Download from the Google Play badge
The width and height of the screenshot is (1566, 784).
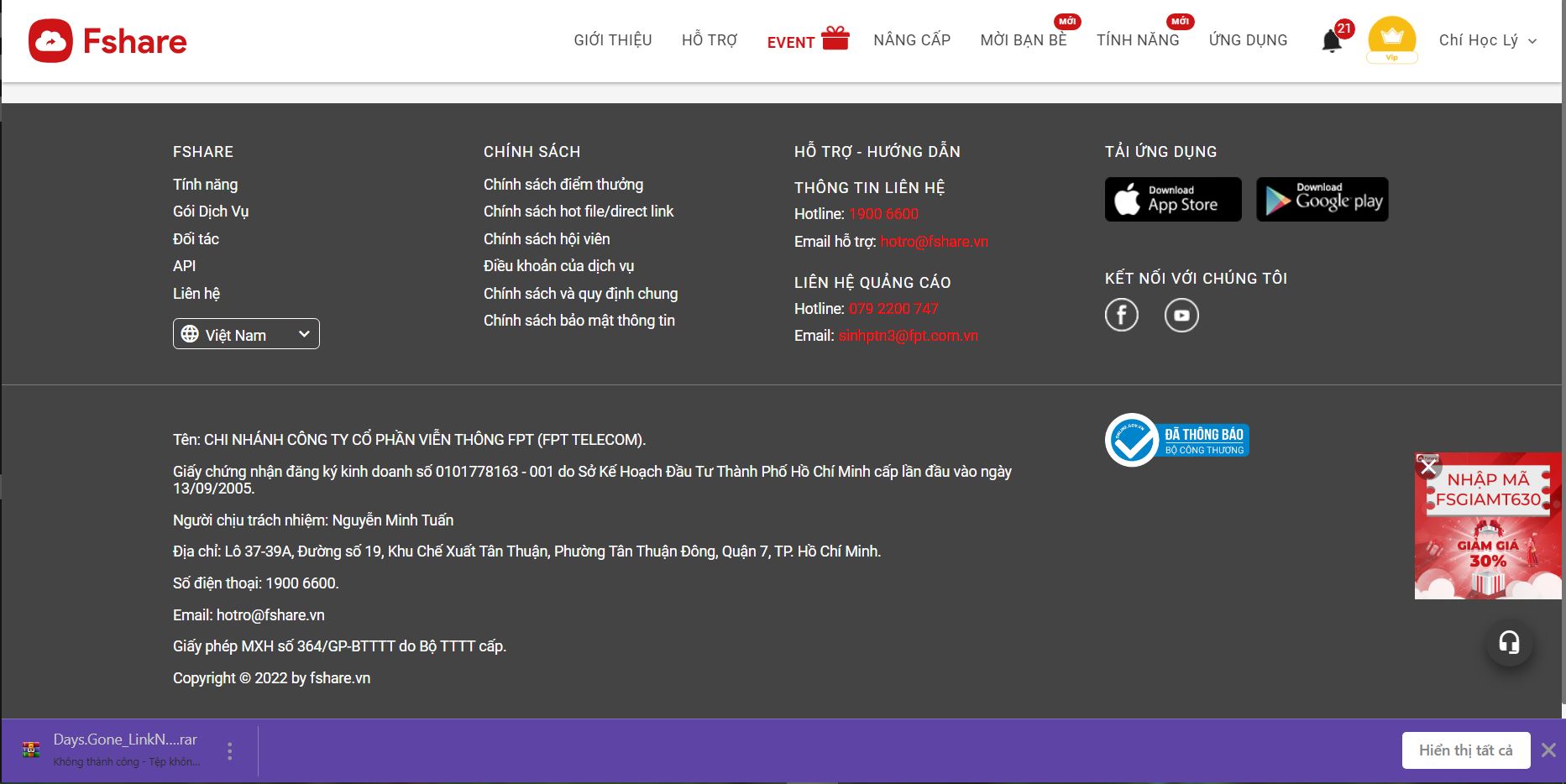coord(1322,200)
